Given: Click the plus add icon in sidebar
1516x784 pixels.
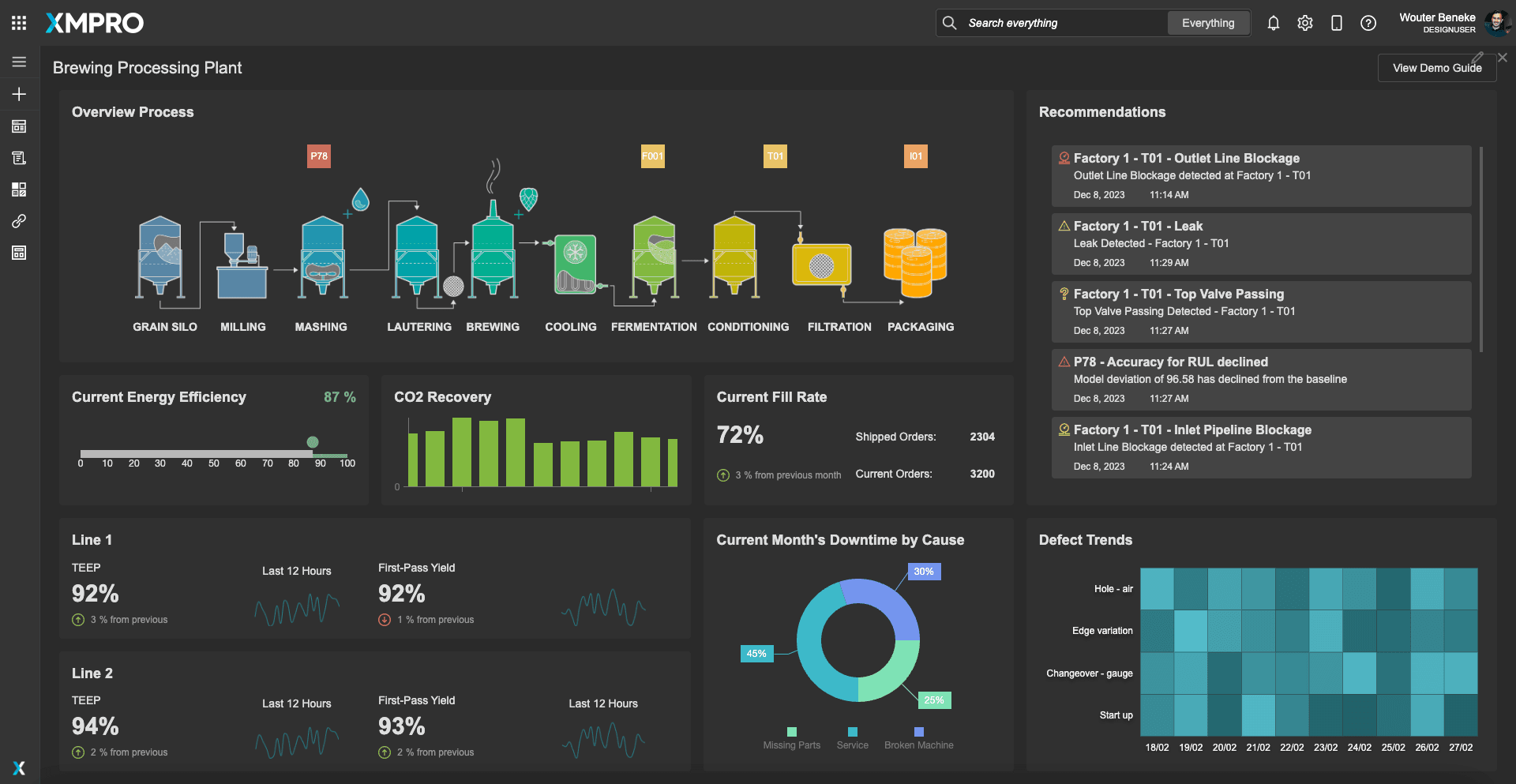Looking at the screenshot, I should (19, 94).
